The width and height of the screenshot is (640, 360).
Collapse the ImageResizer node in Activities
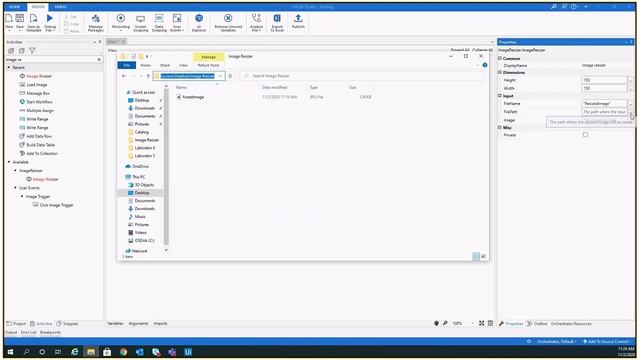tap(16, 171)
